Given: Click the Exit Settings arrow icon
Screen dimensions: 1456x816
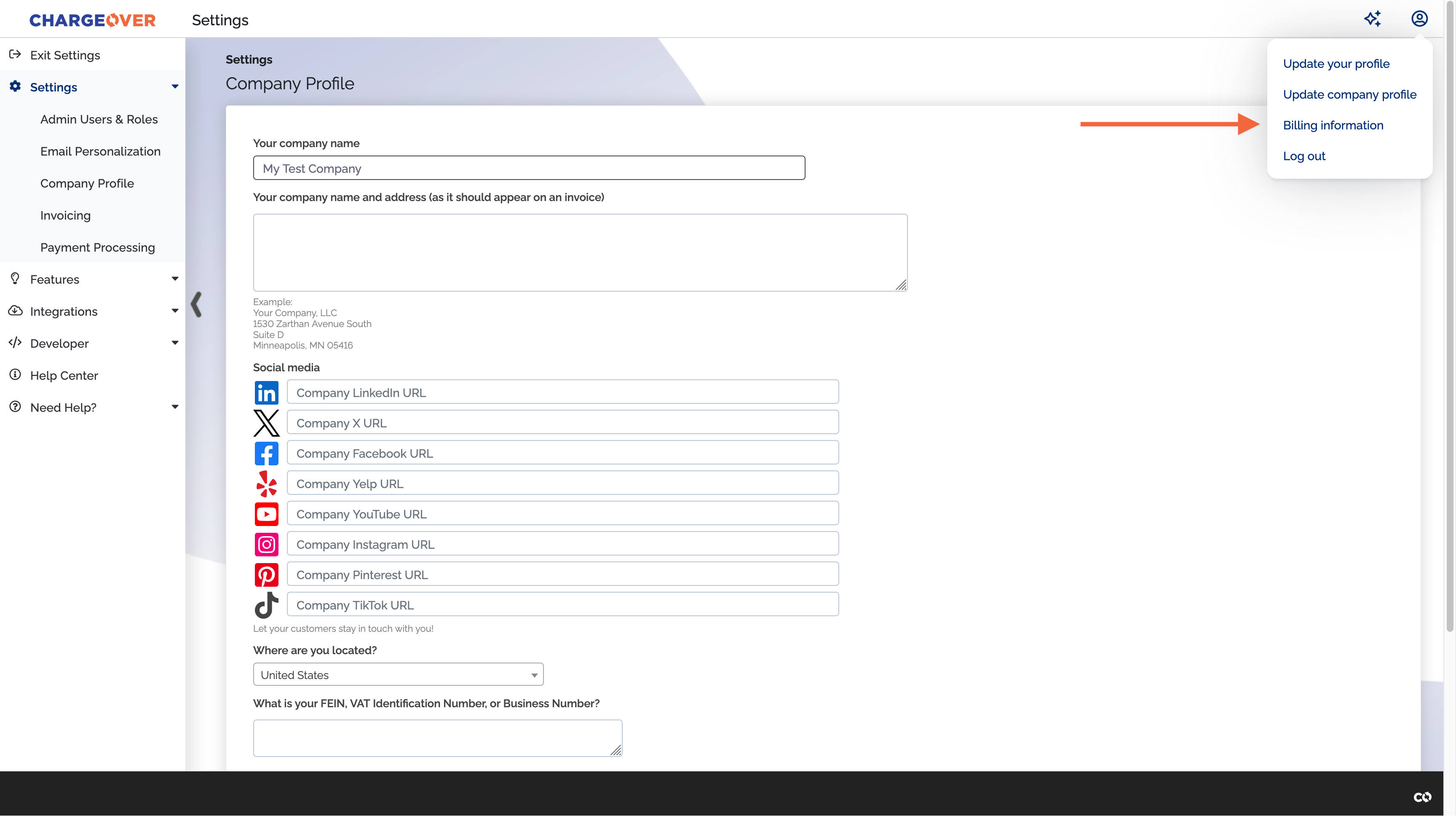Looking at the screenshot, I should pyautogui.click(x=15, y=55).
